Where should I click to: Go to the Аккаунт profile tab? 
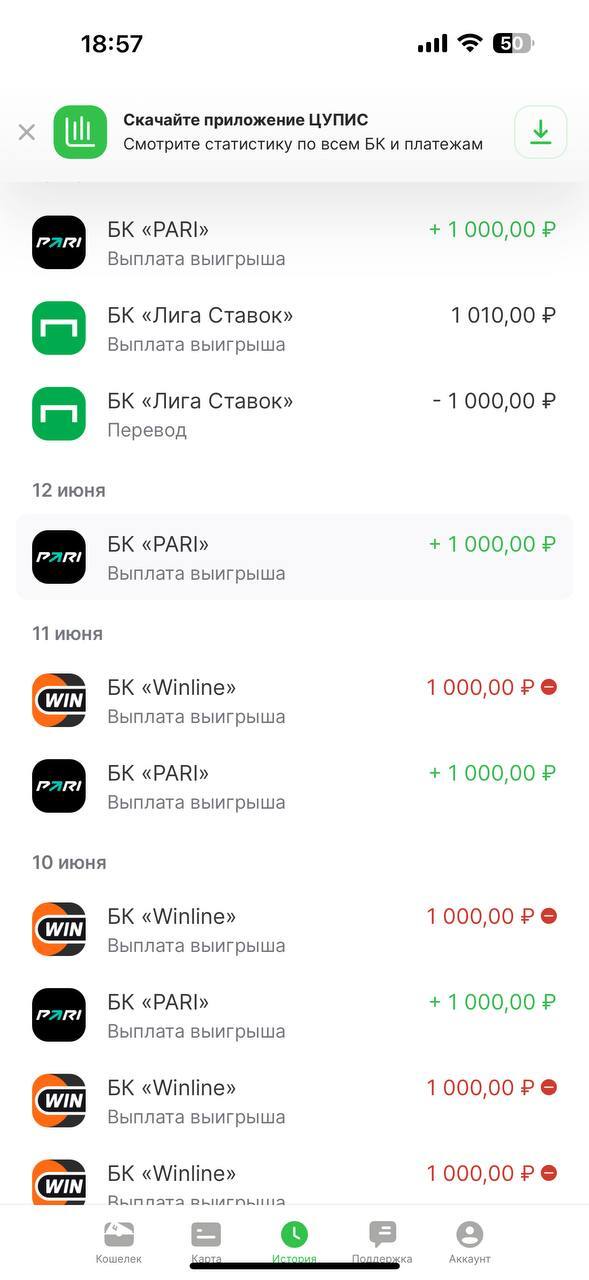(469, 1243)
